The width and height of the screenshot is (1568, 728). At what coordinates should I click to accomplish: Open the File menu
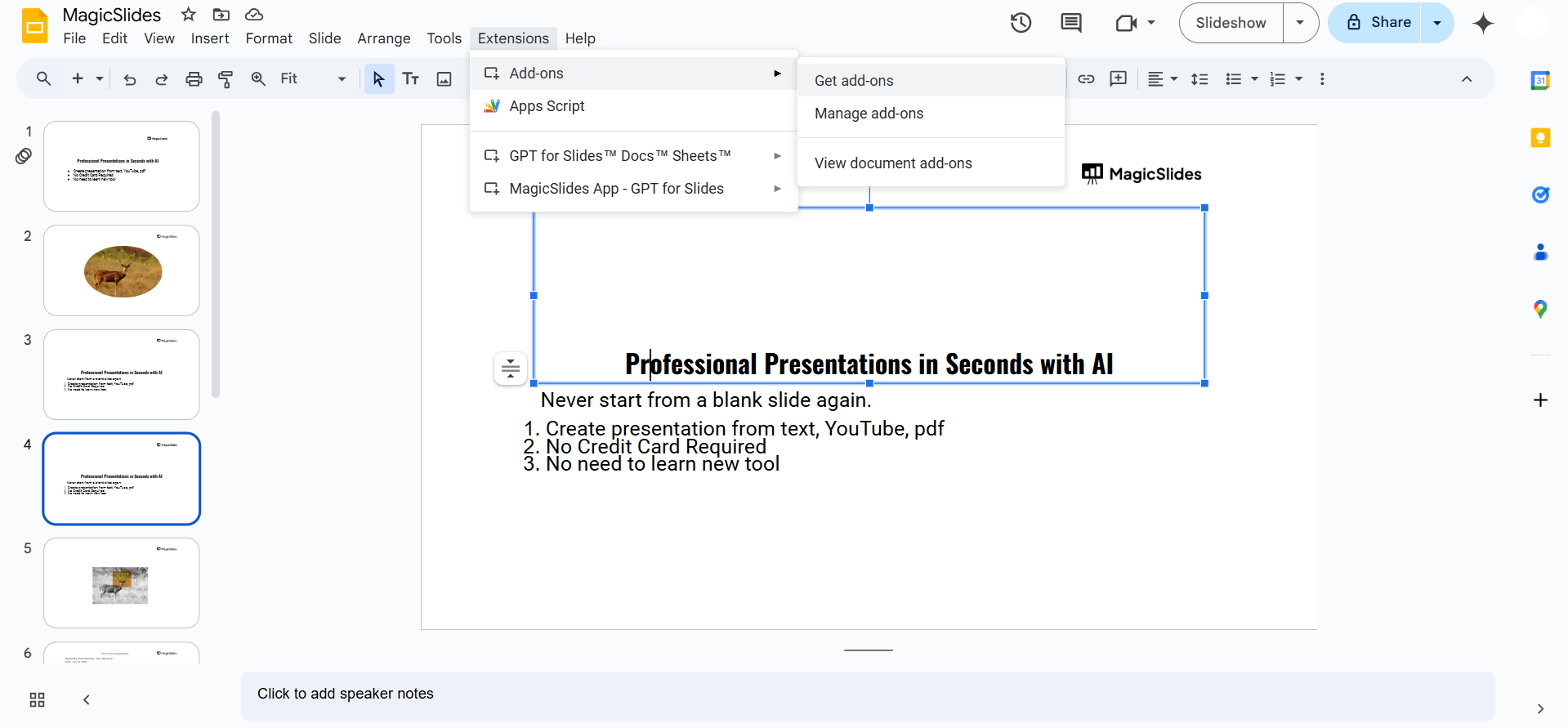74,38
